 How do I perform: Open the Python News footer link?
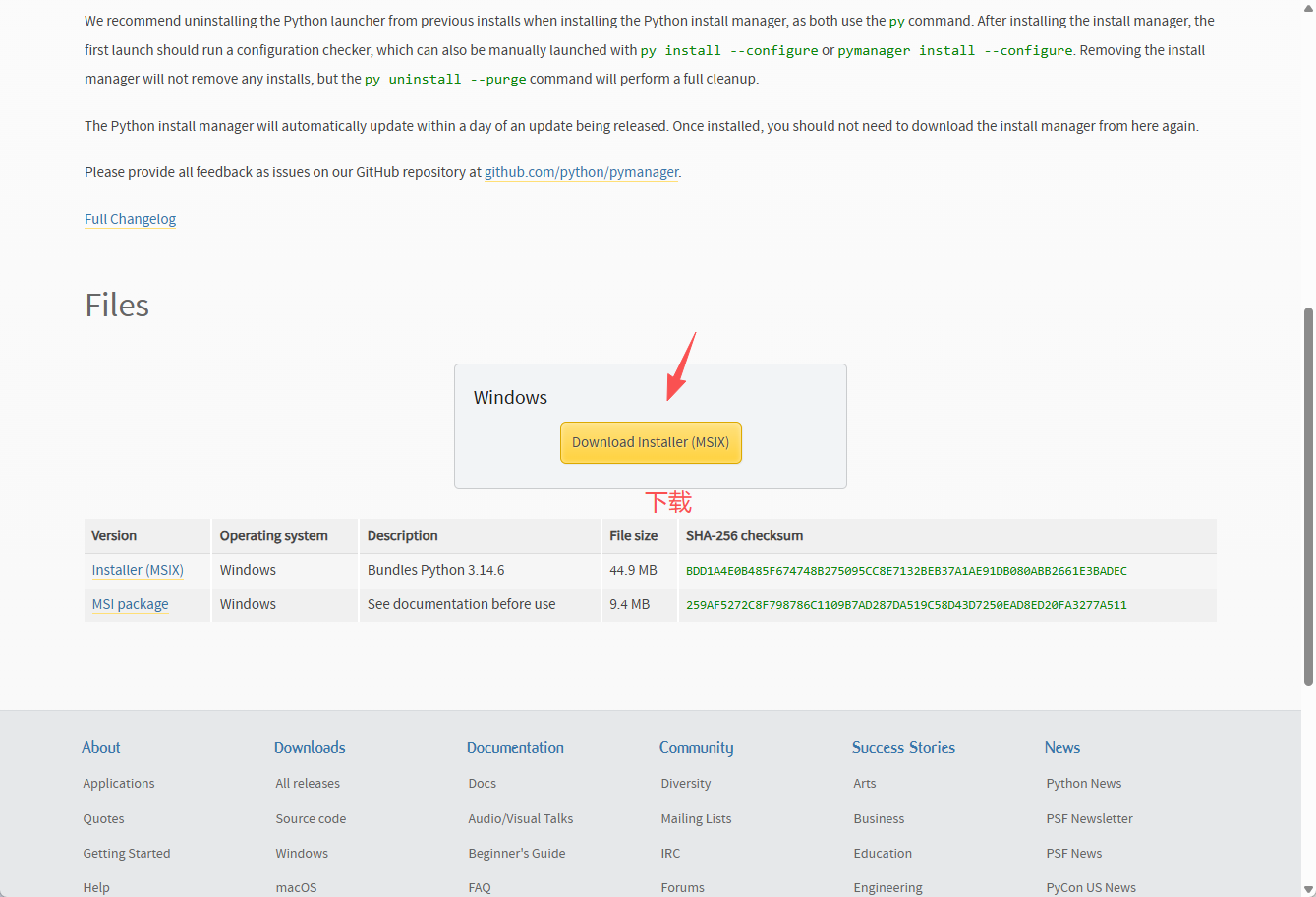(1084, 783)
